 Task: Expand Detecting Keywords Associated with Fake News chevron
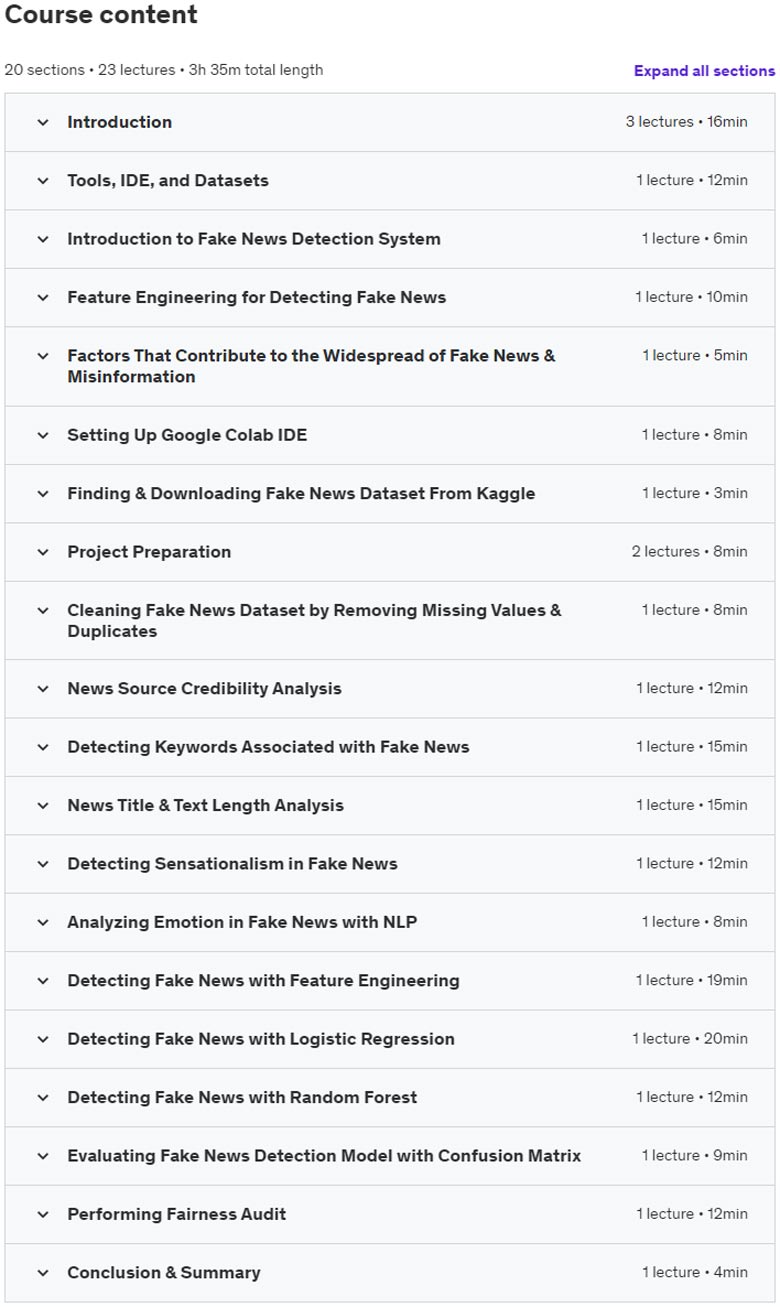pos(43,747)
